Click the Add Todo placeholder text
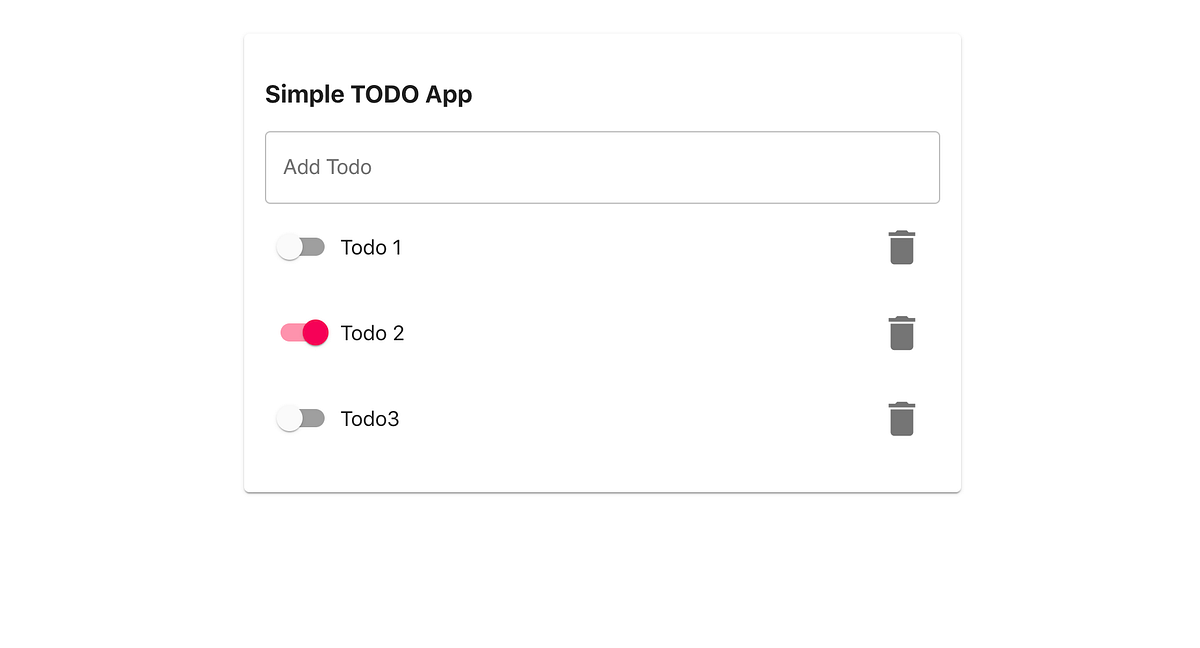1200x648 pixels. click(x=327, y=167)
